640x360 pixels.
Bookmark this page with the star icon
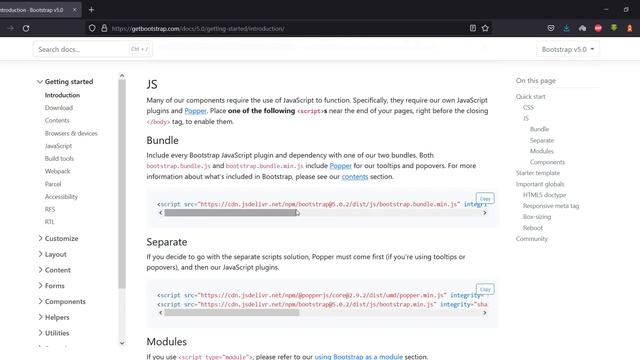(x=485, y=28)
